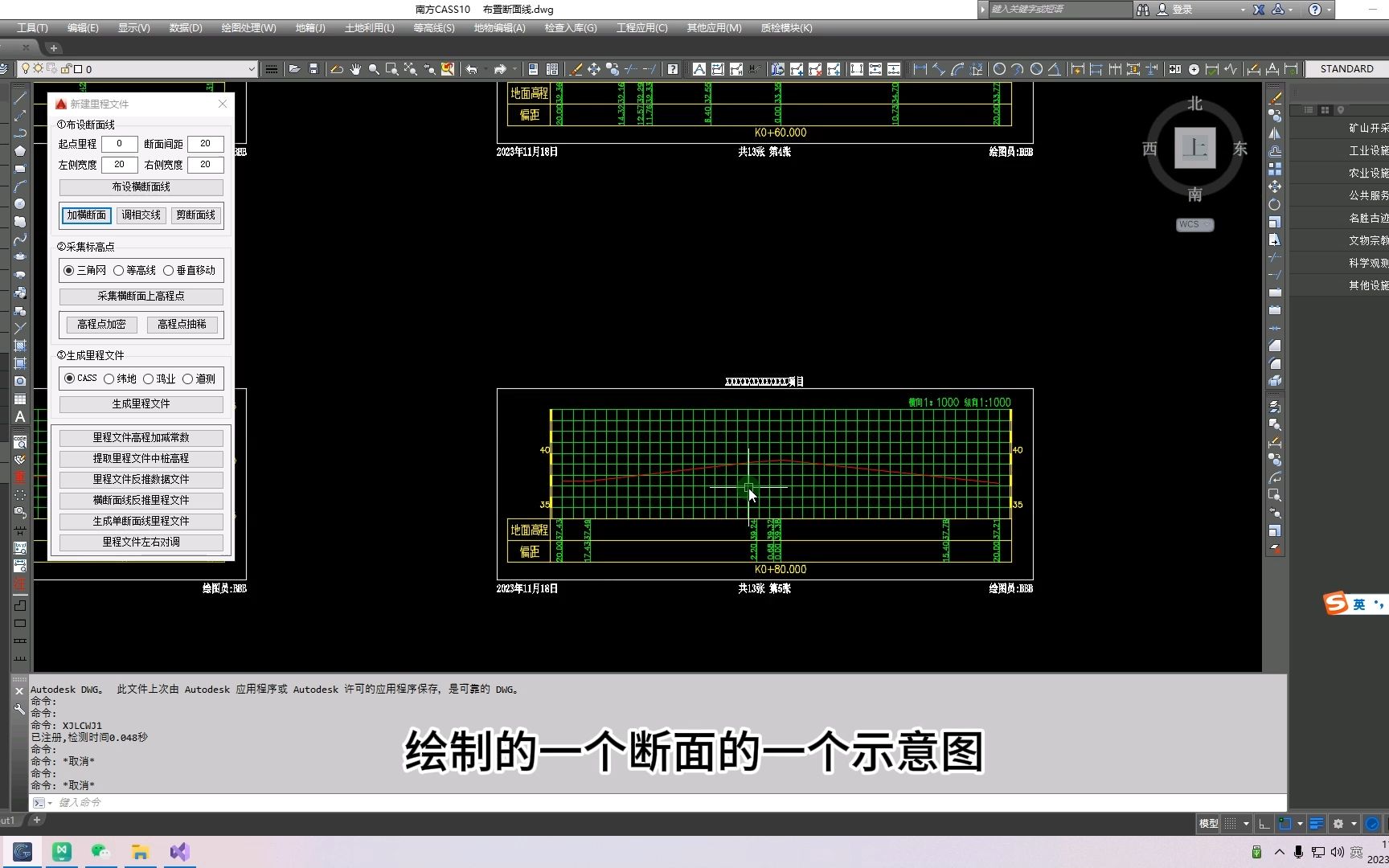Click the move cross-arrows toolbar icon
This screenshot has height=868, width=1389.
[x=594, y=69]
